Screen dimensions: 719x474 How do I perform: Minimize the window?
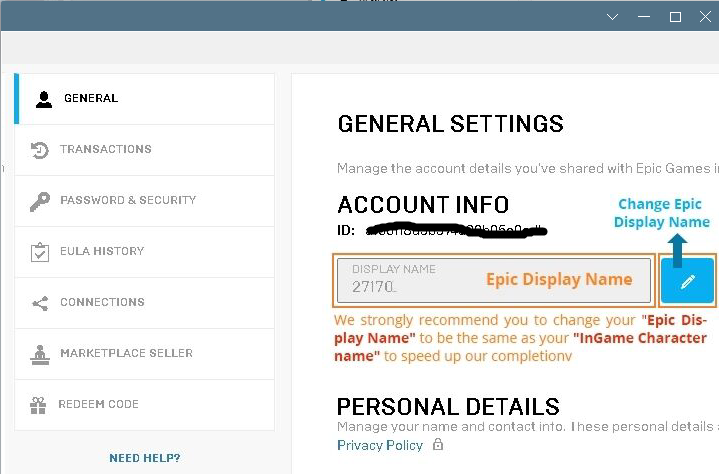644,17
